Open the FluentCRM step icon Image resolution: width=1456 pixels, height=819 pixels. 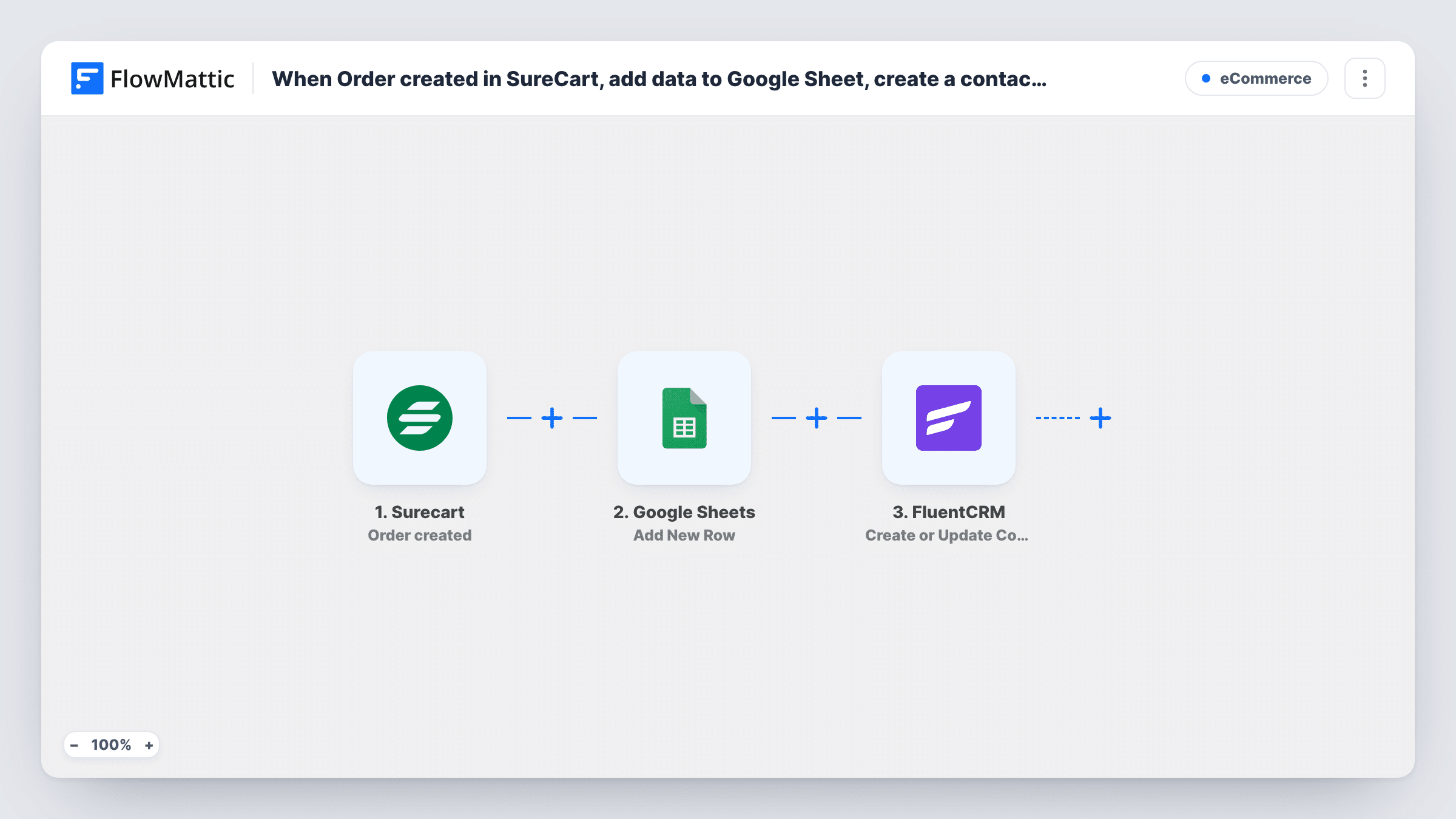click(948, 417)
